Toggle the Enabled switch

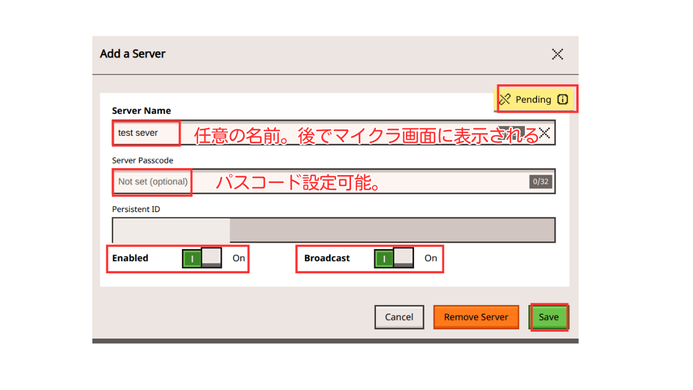pos(202,258)
